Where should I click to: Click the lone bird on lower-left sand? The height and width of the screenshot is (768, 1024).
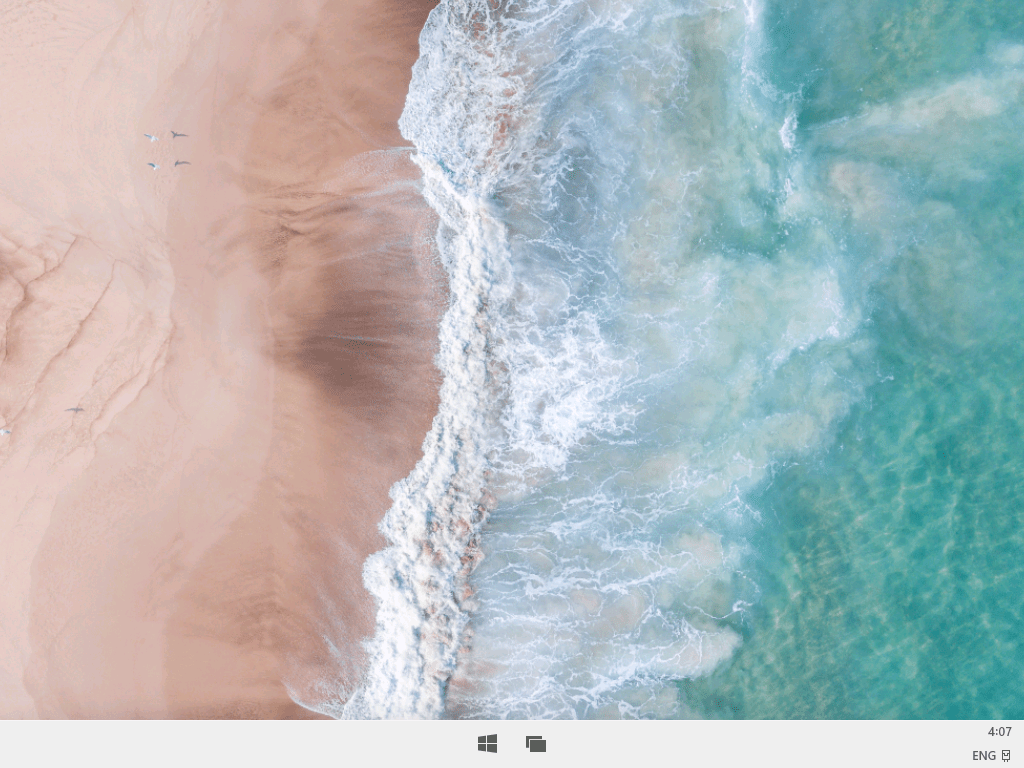point(75,409)
